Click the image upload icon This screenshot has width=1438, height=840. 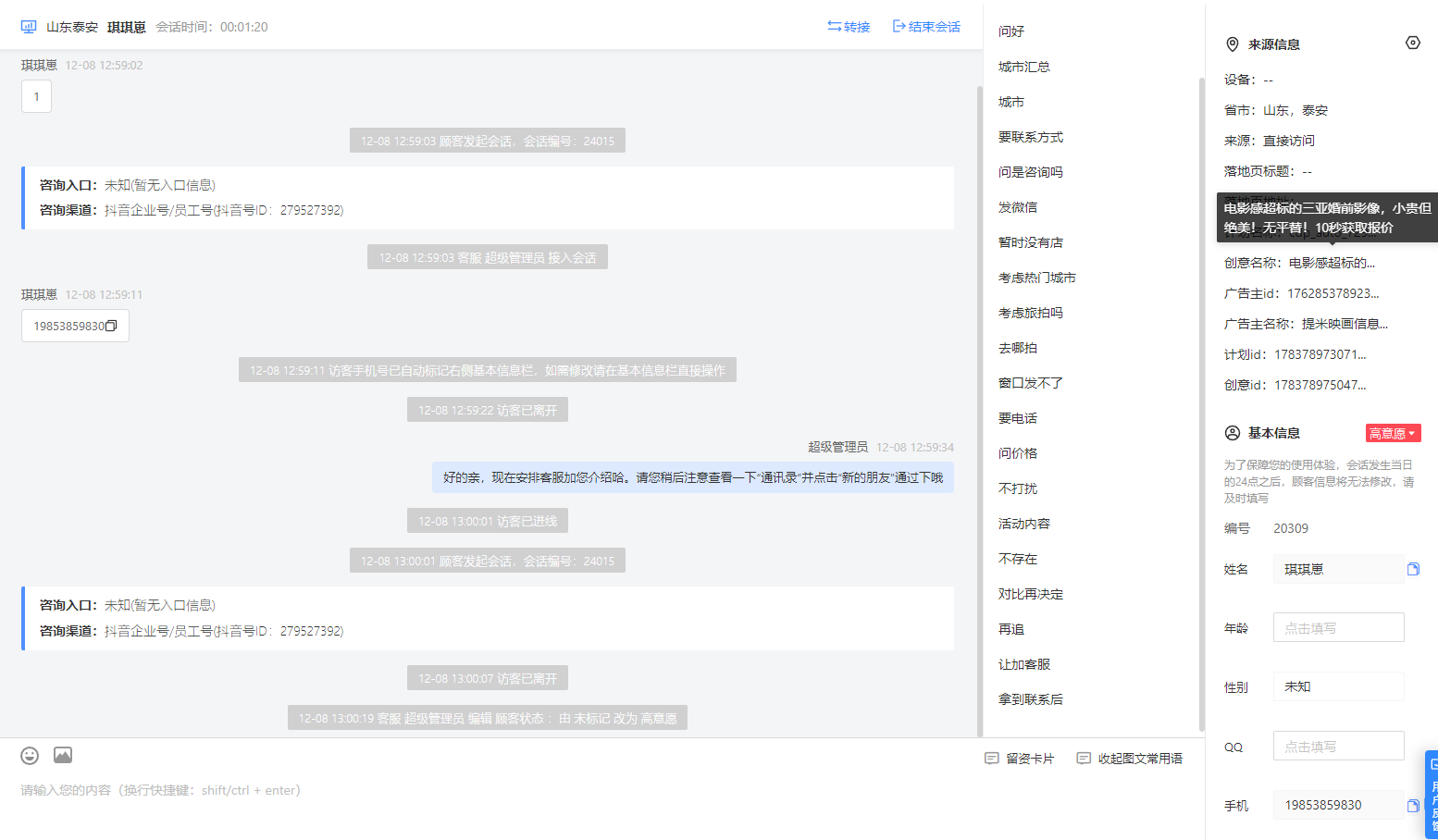point(63,756)
